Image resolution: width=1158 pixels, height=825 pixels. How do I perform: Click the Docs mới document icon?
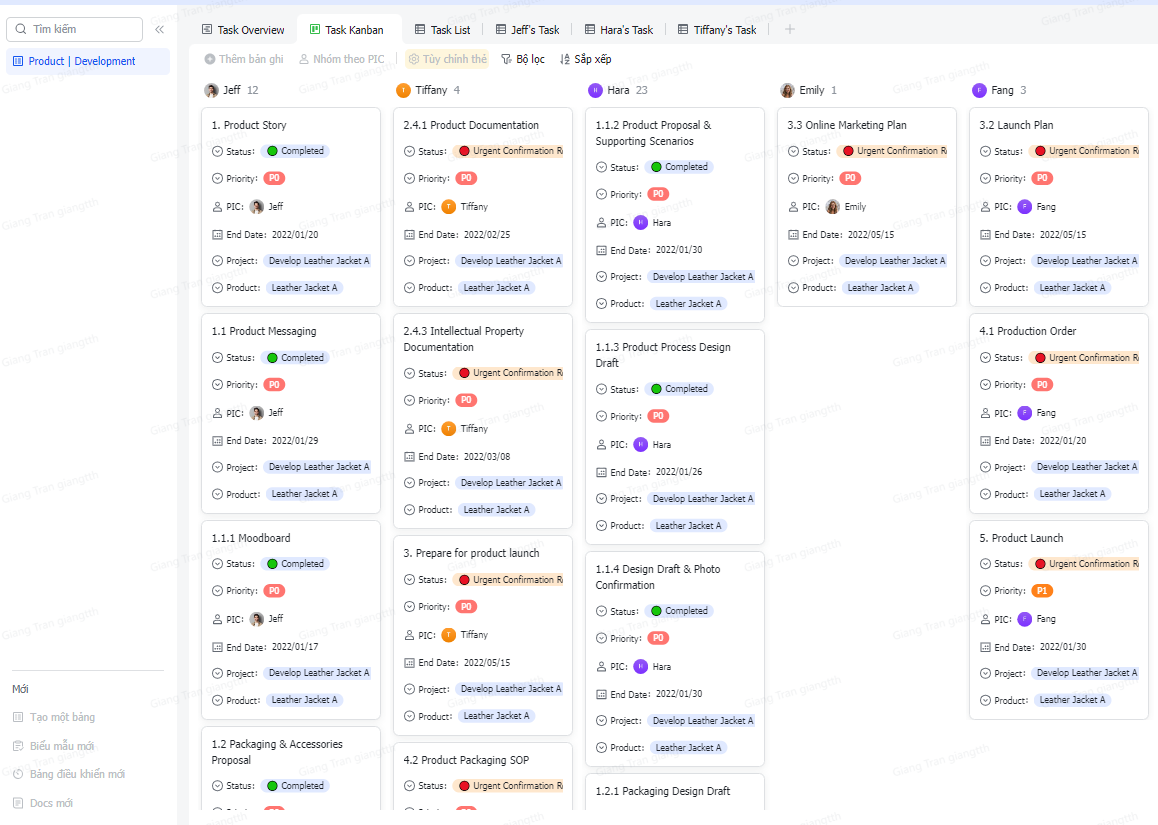tap(18, 803)
